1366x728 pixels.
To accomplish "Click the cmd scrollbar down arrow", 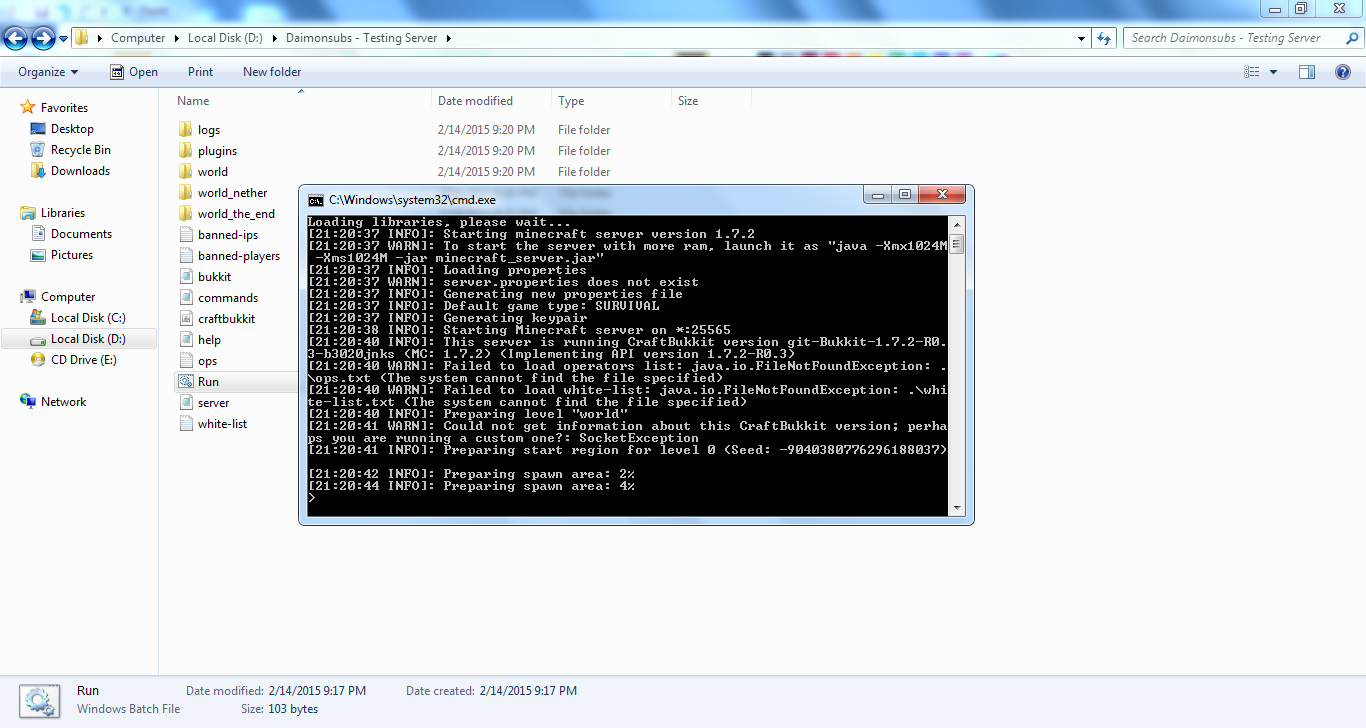I will pyautogui.click(x=957, y=508).
